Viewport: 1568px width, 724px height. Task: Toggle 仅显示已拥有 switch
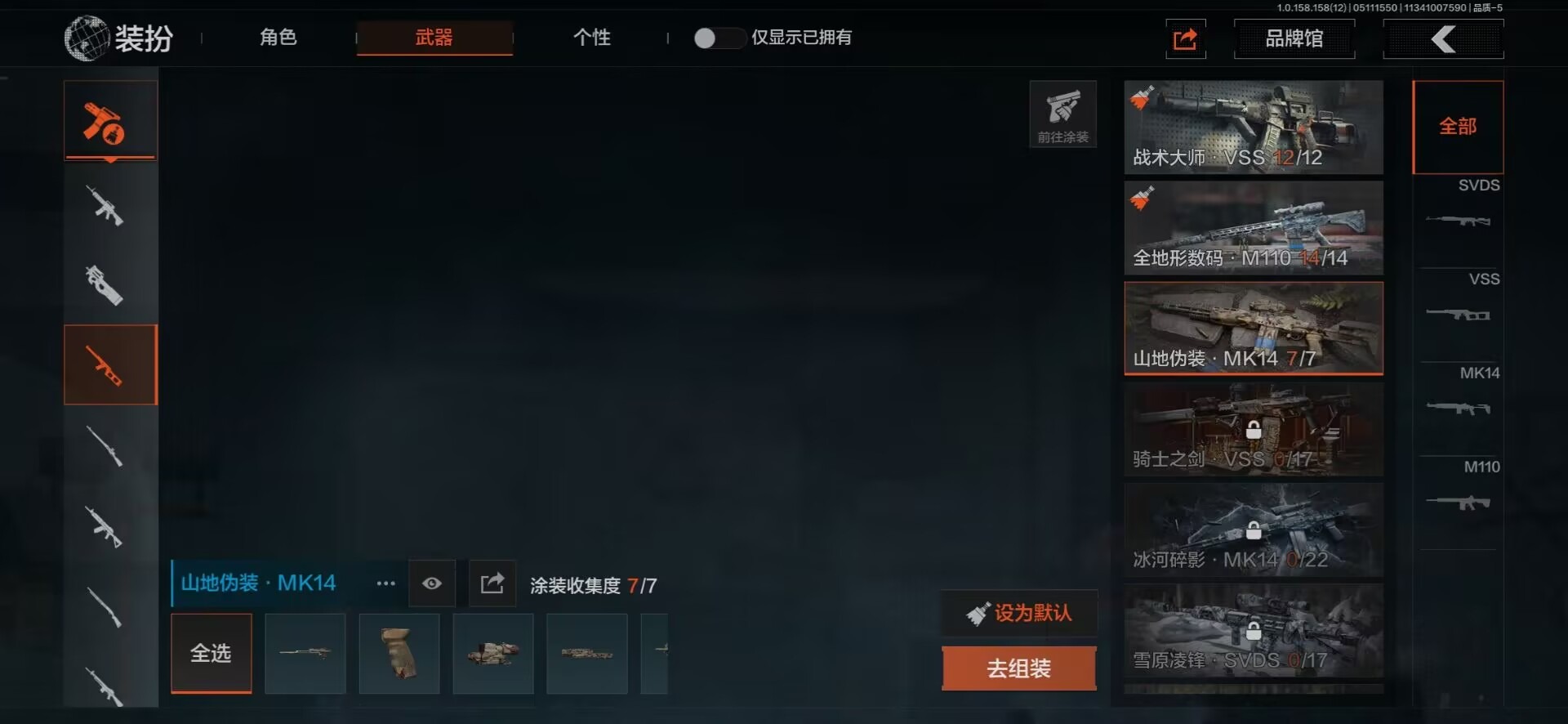(x=719, y=38)
